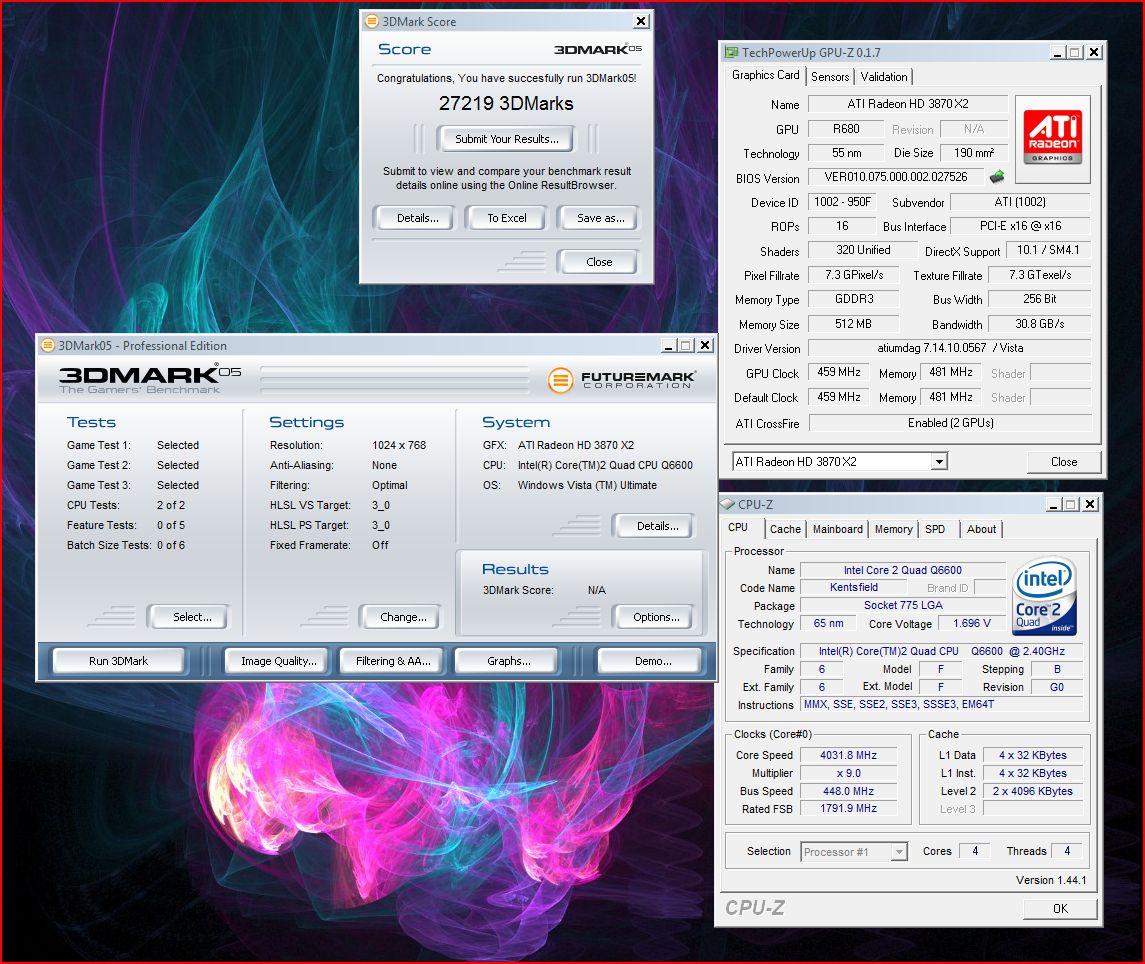Launch the Demo in 3DMark05
The height and width of the screenshot is (964, 1145).
coord(652,661)
